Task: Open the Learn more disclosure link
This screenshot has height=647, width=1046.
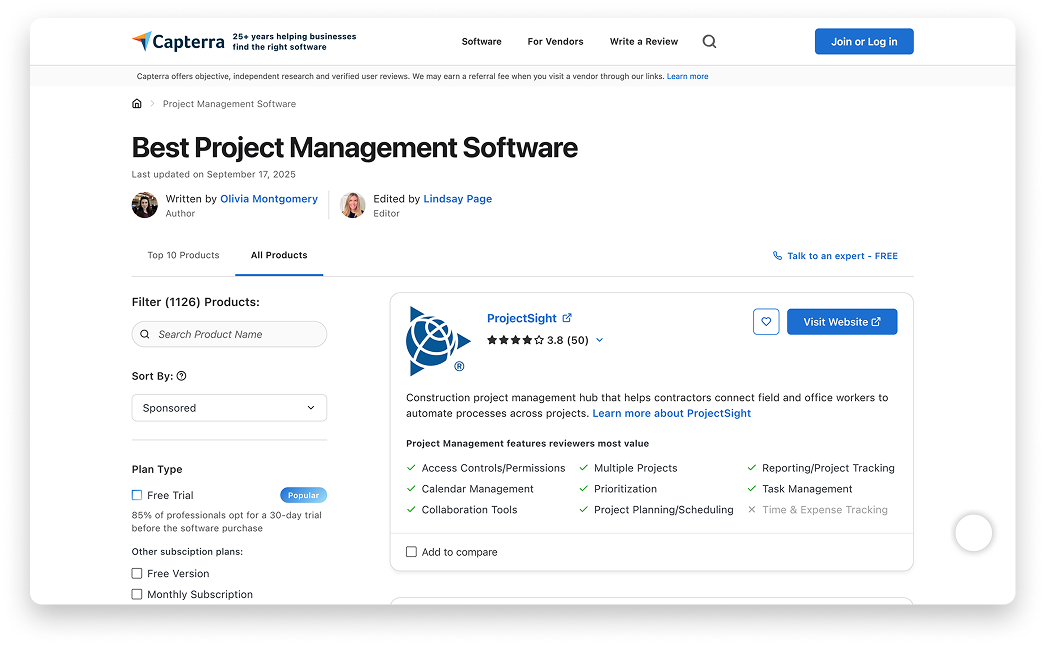Action: [688, 76]
